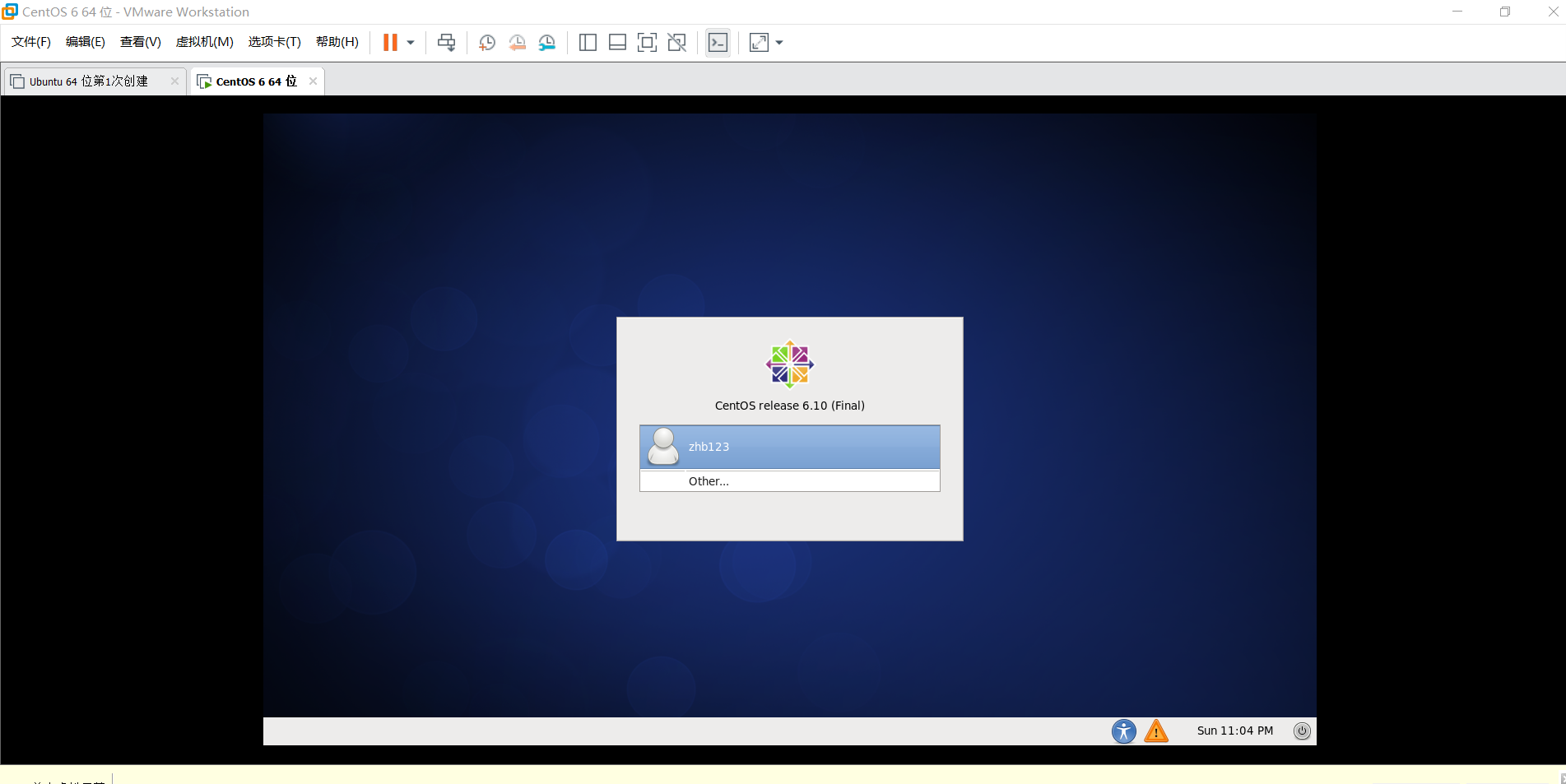Viewport: 1566px width, 784px height.
Task: Close the Ubuntu 64 位 tab
Action: [x=174, y=81]
